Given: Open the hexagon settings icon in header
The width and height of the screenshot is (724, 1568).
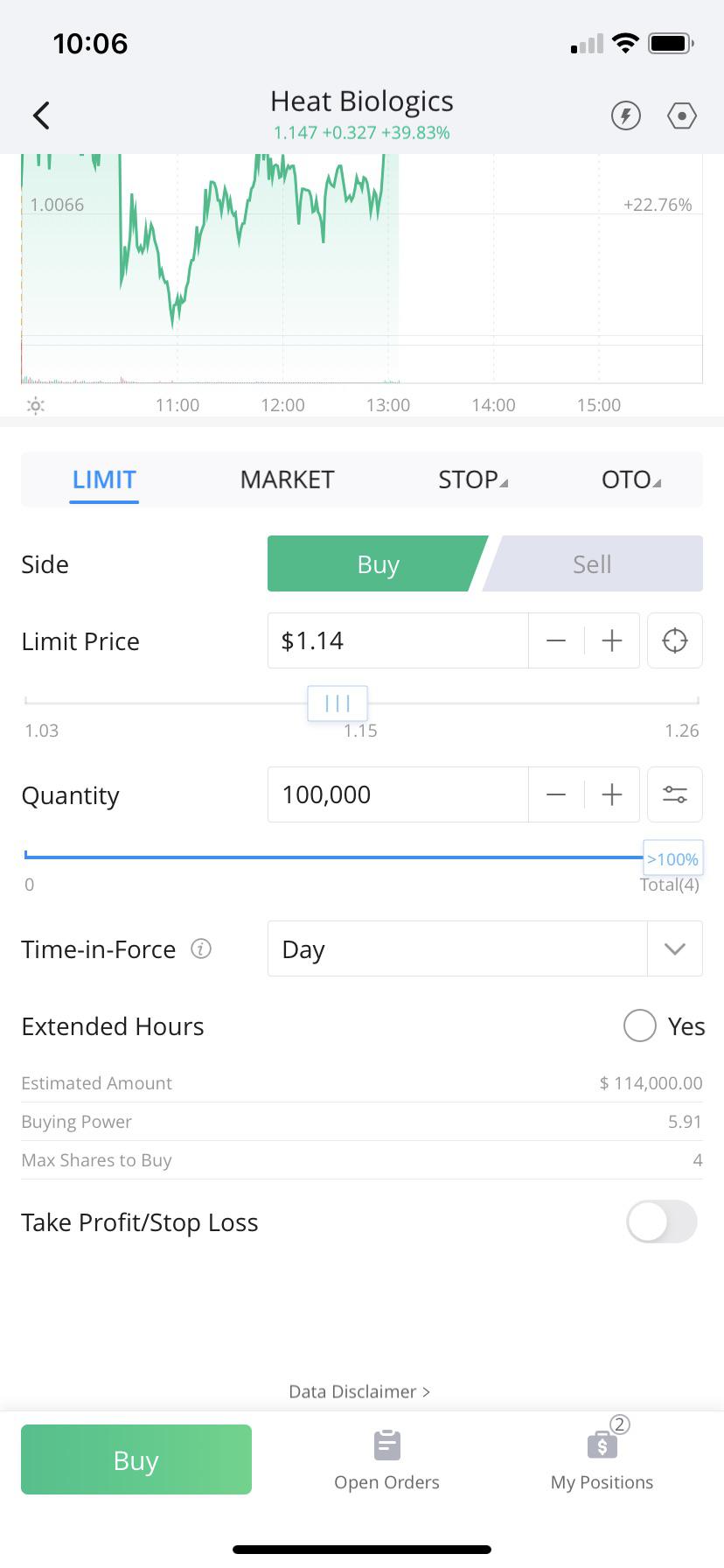Looking at the screenshot, I should tap(681, 115).
